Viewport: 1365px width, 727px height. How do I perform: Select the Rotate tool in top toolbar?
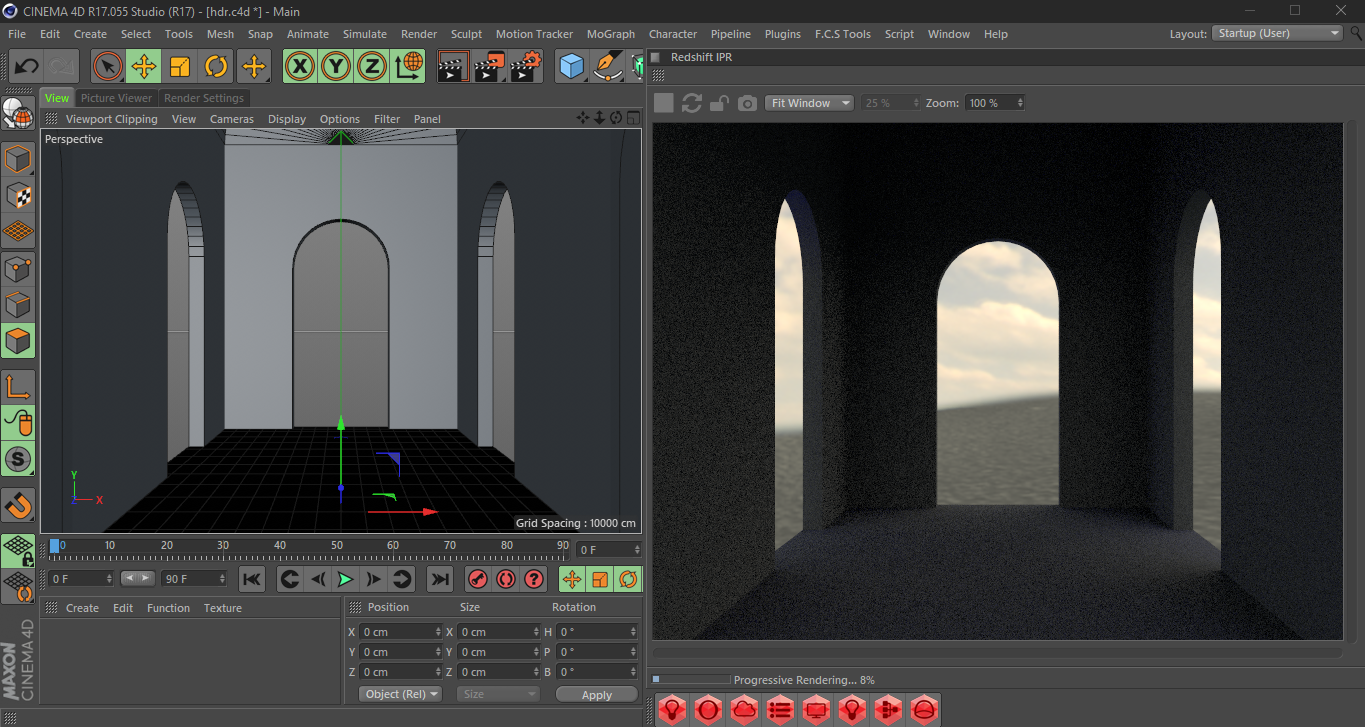(216, 67)
